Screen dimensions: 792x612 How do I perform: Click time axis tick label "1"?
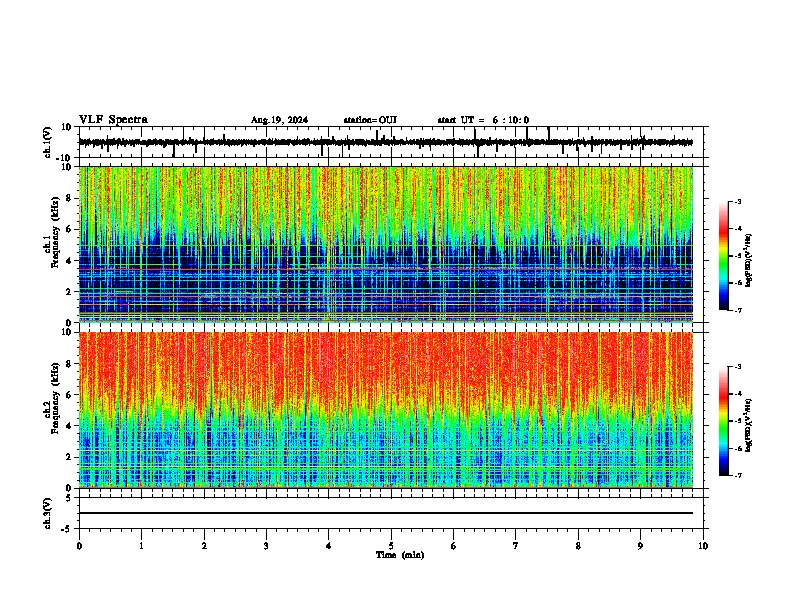coord(141,546)
